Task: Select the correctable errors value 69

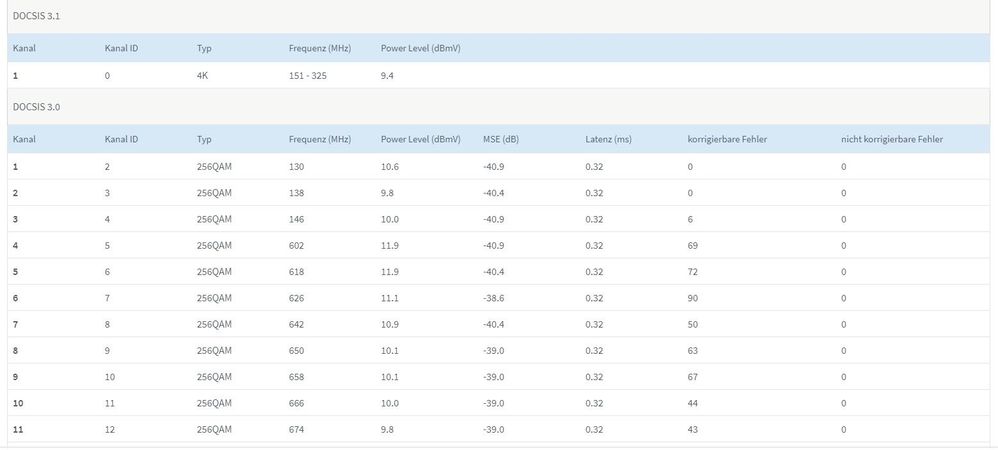Action: coord(693,245)
